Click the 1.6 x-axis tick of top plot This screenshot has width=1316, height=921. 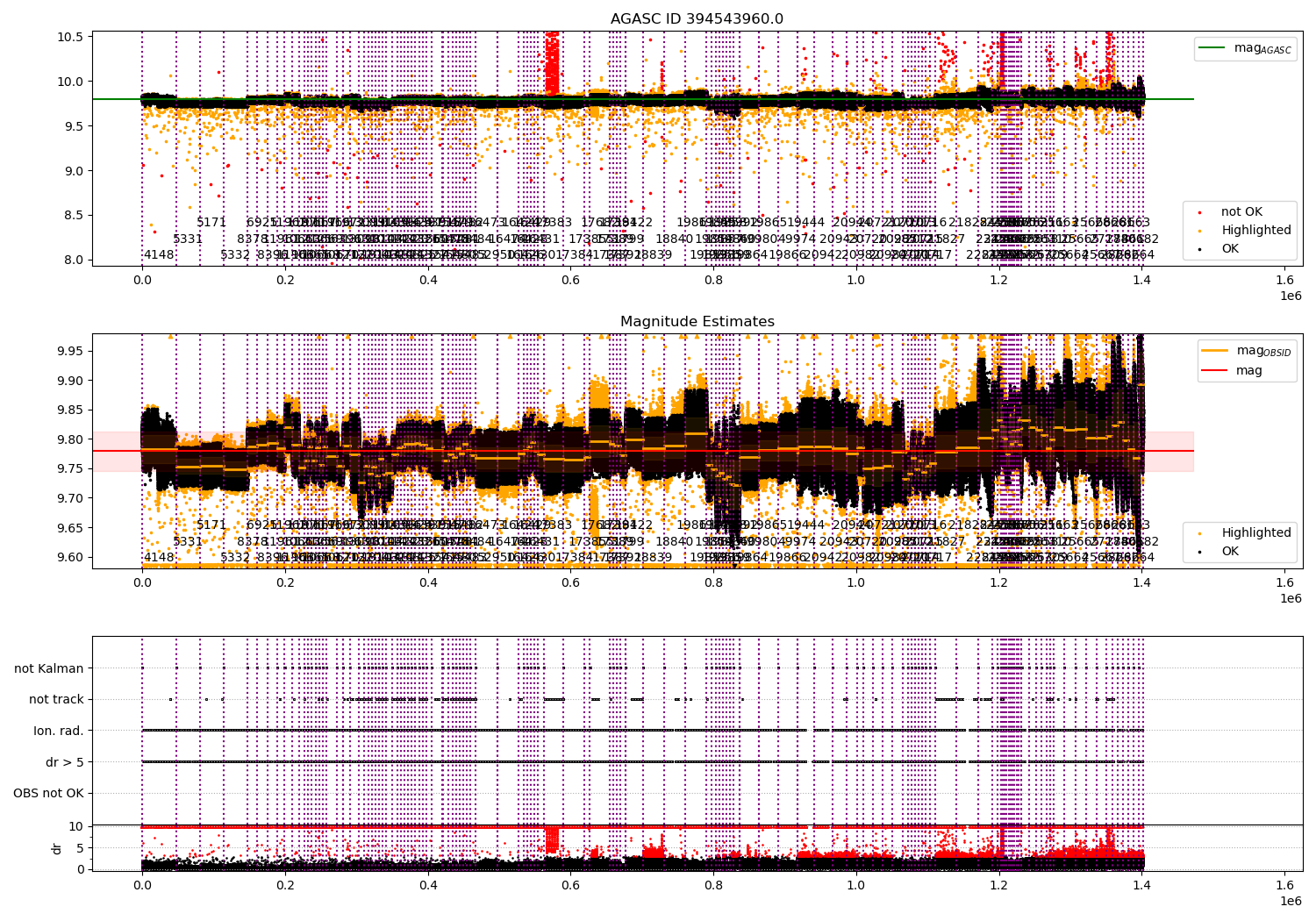(x=1284, y=280)
